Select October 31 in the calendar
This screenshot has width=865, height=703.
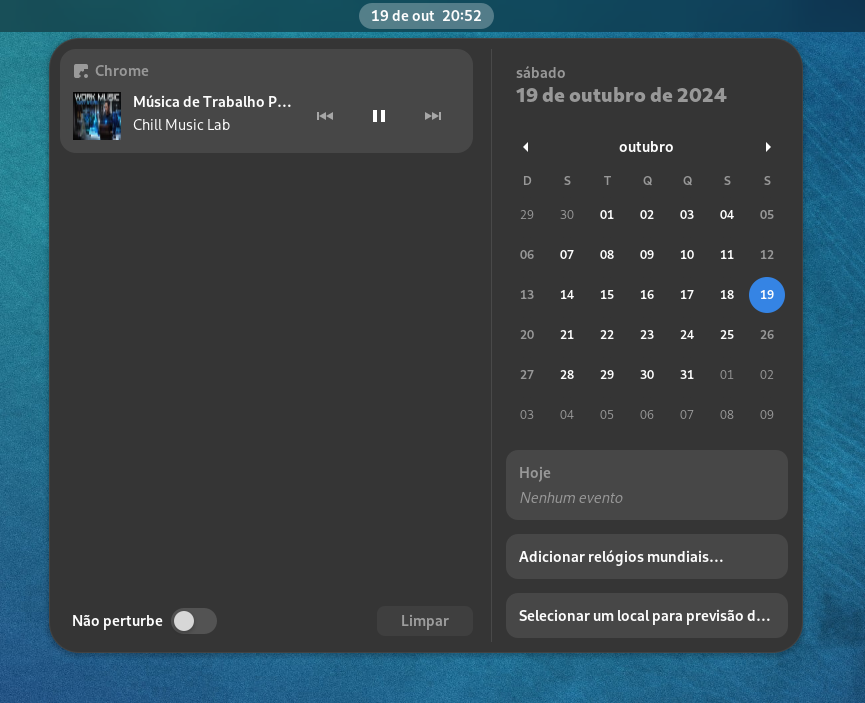(687, 375)
